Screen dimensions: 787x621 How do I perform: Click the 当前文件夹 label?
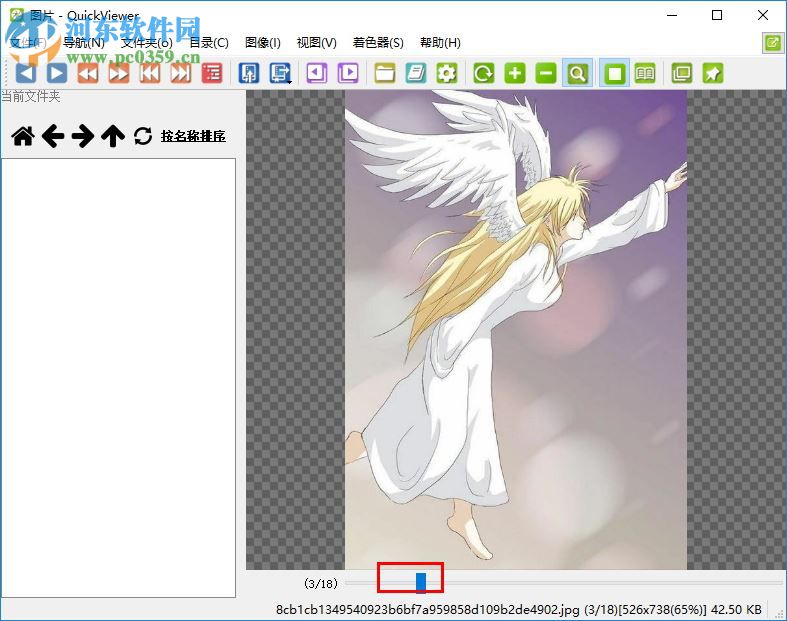pos(31,96)
